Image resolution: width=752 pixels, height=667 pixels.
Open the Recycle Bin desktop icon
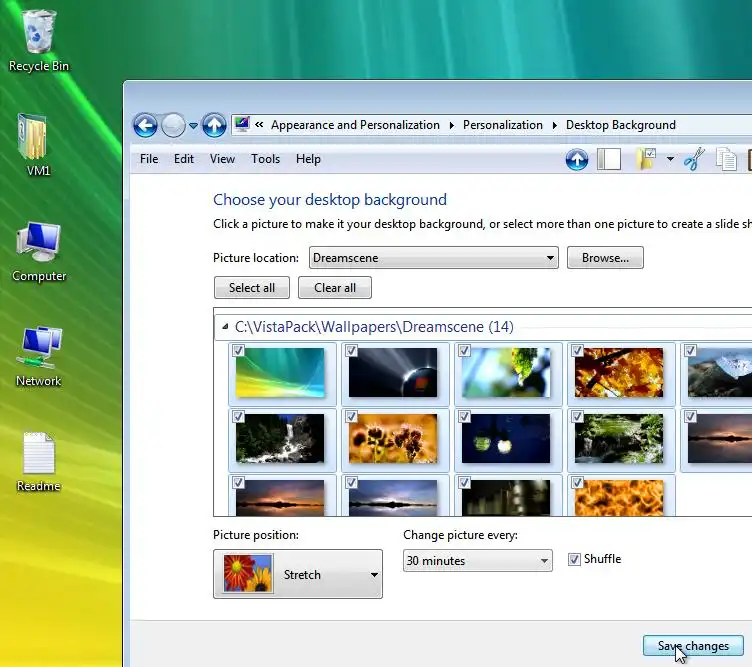(38, 41)
